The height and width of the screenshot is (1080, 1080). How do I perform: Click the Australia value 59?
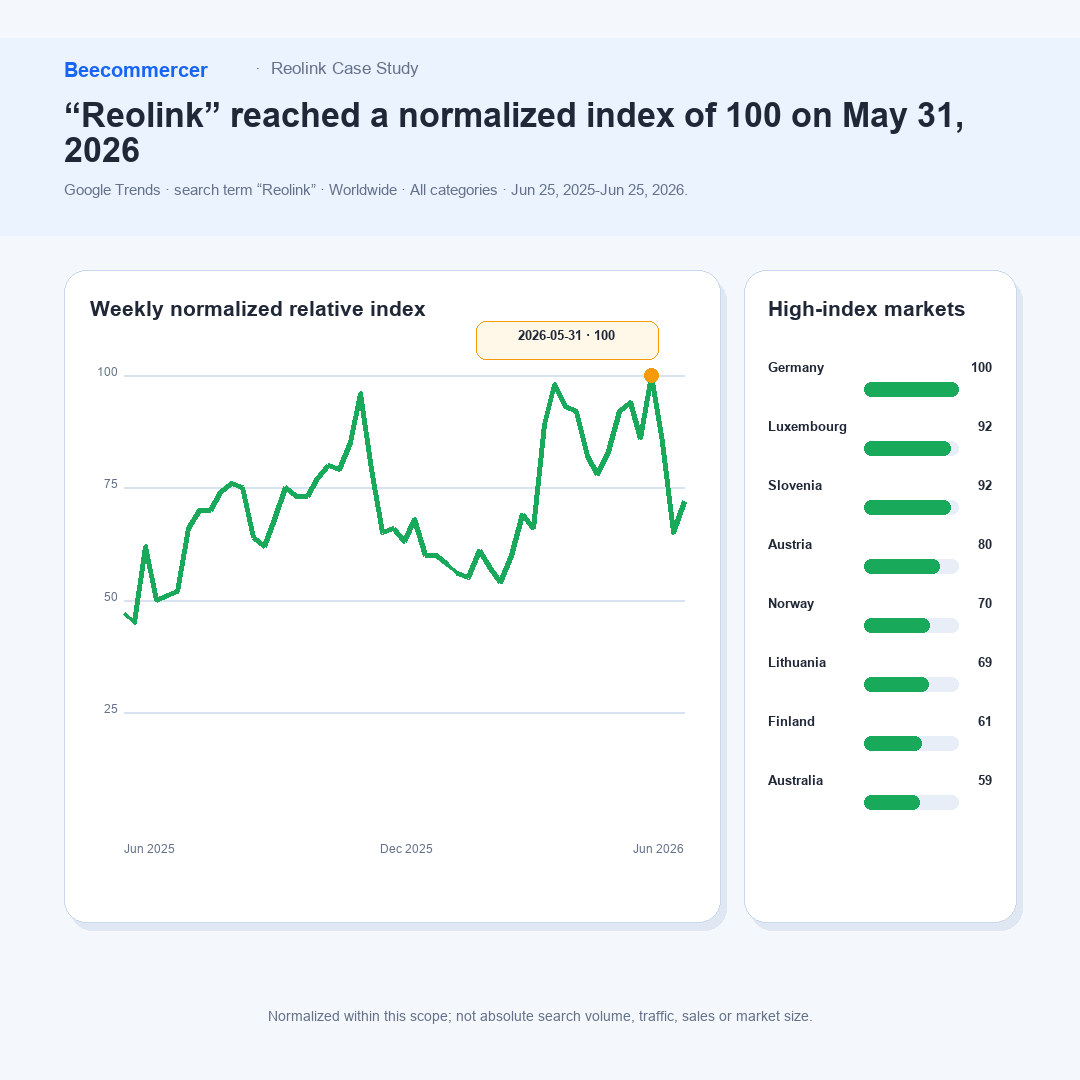[985, 780]
